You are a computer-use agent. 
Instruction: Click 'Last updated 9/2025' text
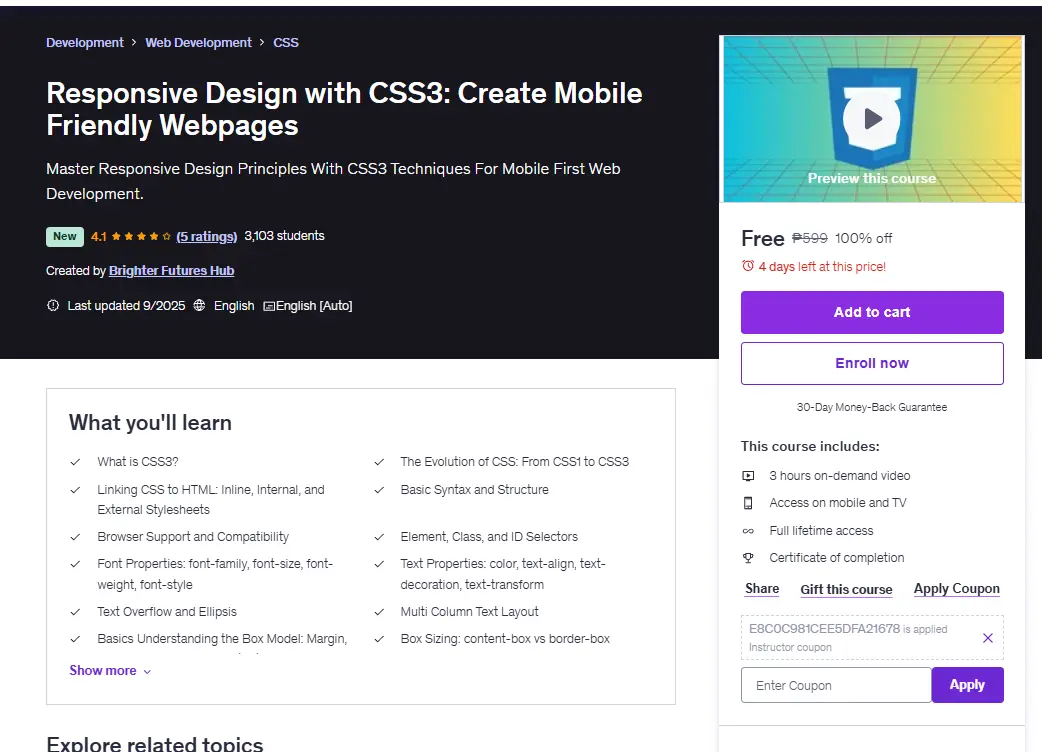(126, 306)
